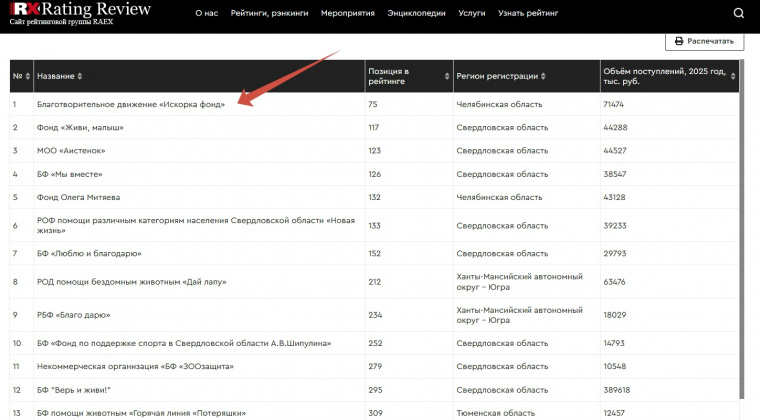Click income value 63476
Viewport: 760px width, 420px height.
click(x=614, y=281)
